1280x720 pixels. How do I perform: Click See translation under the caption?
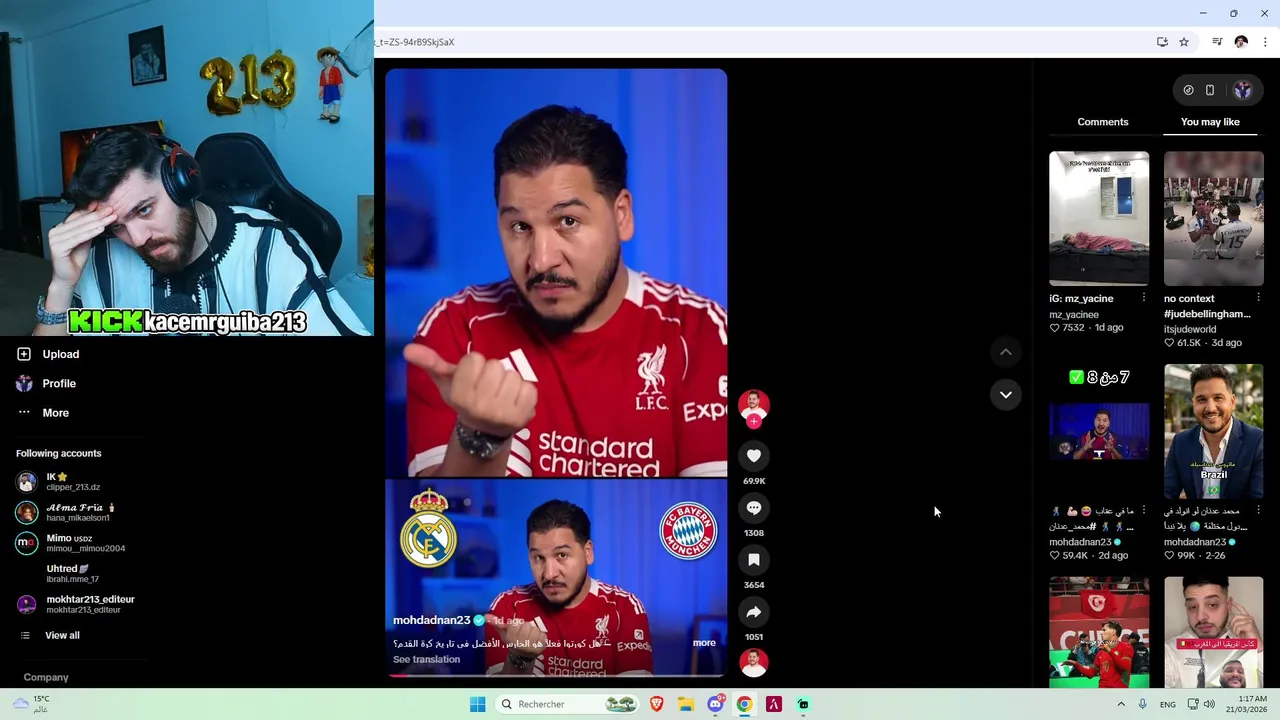427,660
